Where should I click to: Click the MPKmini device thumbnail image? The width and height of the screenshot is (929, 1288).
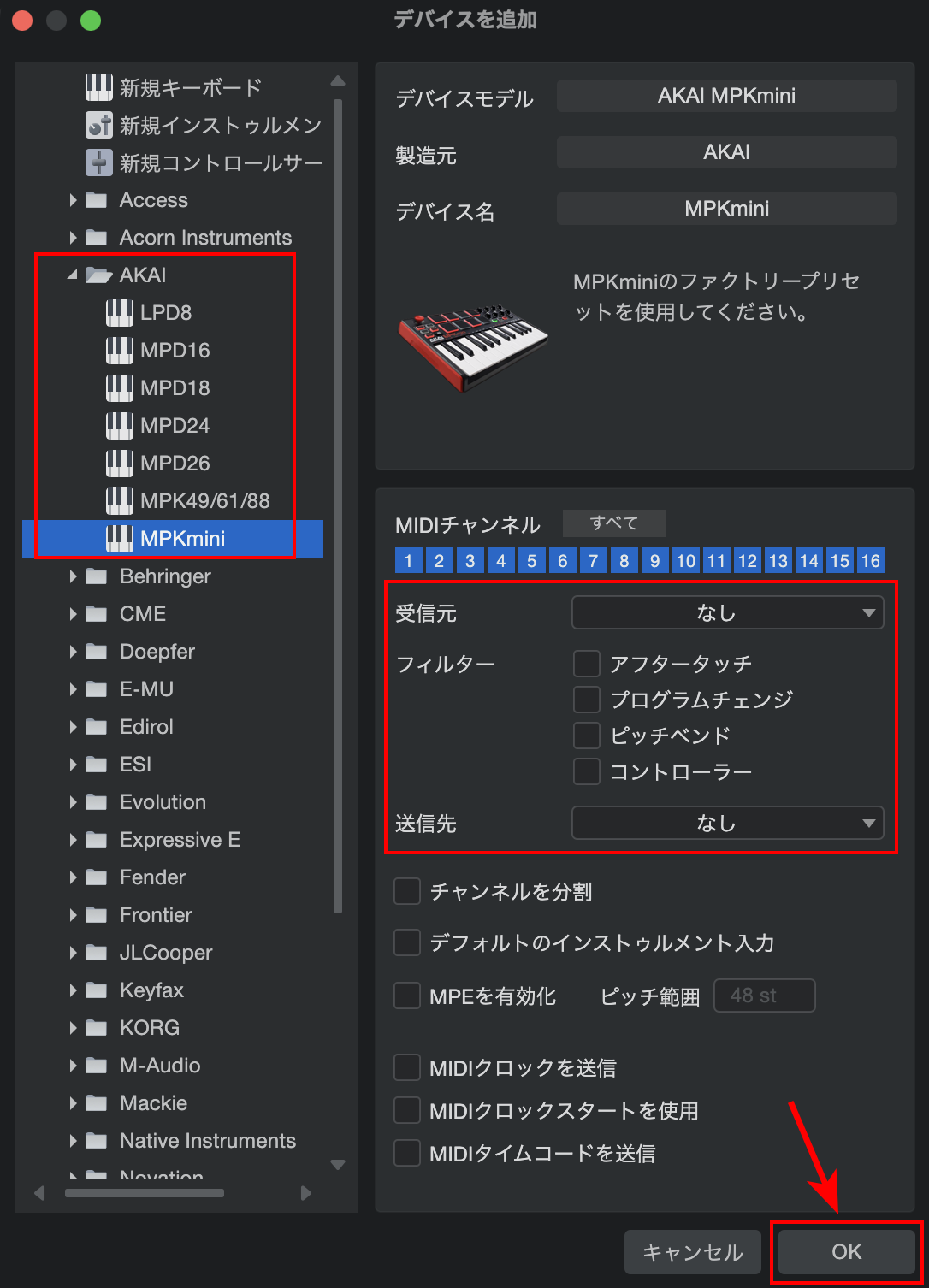pos(473,347)
